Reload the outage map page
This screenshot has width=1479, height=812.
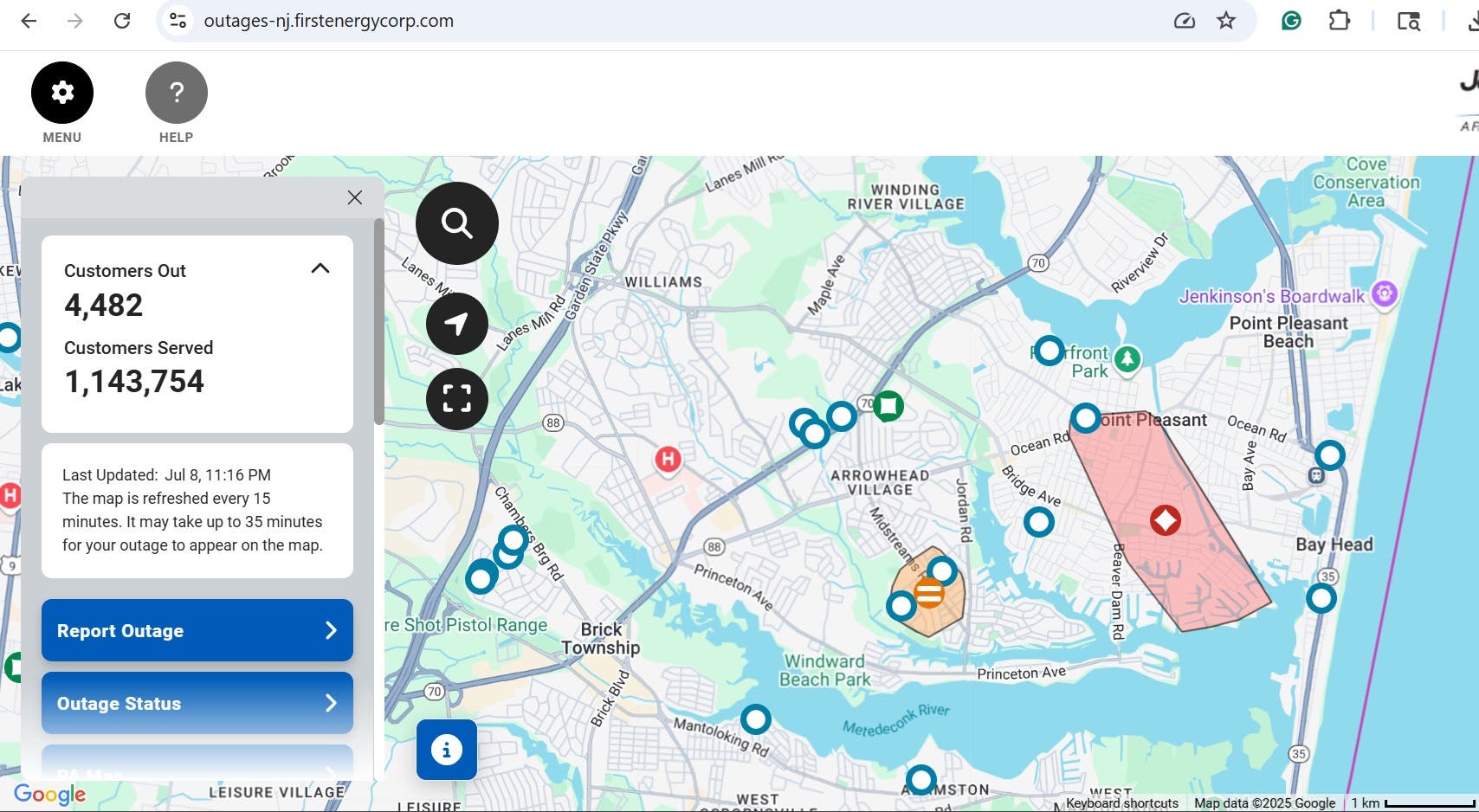(122, 21)
